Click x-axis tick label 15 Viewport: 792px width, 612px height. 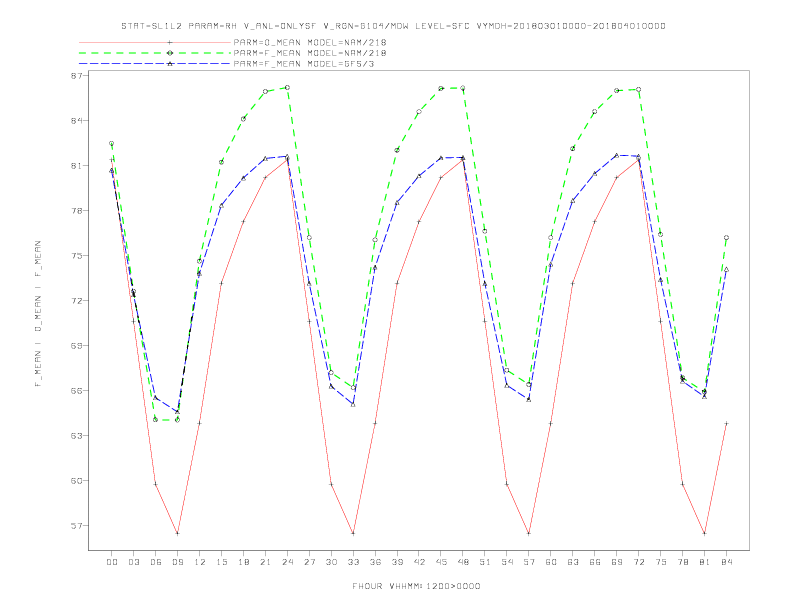pyautogui.click(x=221, y=562)
